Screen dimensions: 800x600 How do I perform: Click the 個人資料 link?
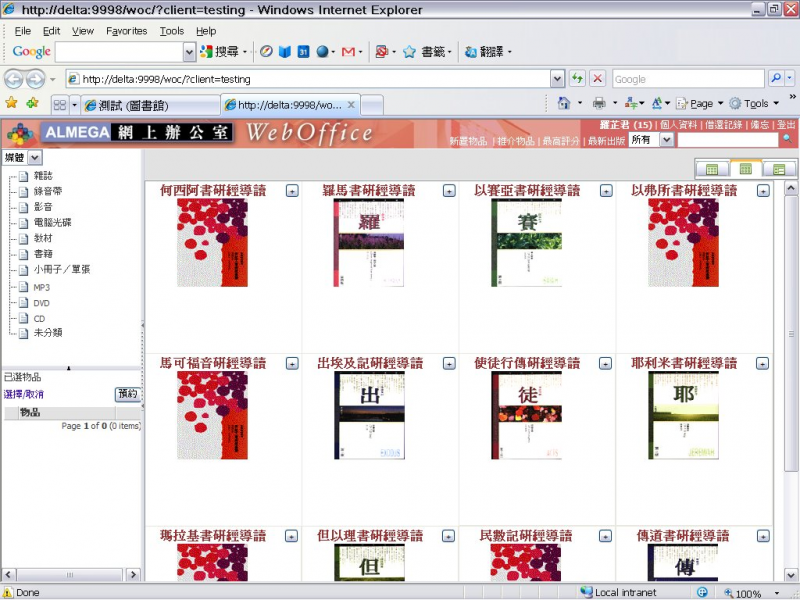[x=679, y=125]
